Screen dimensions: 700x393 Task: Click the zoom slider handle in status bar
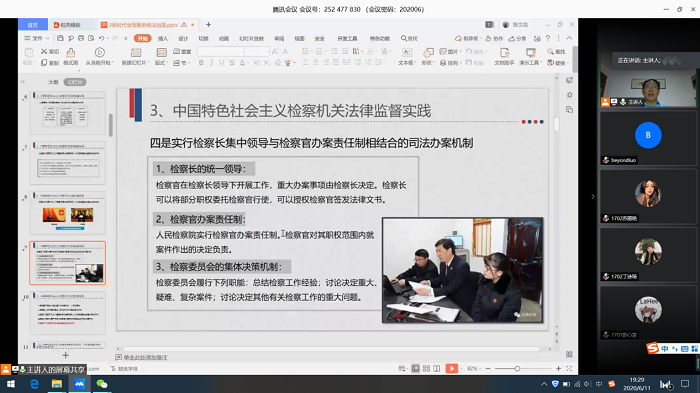517,368
